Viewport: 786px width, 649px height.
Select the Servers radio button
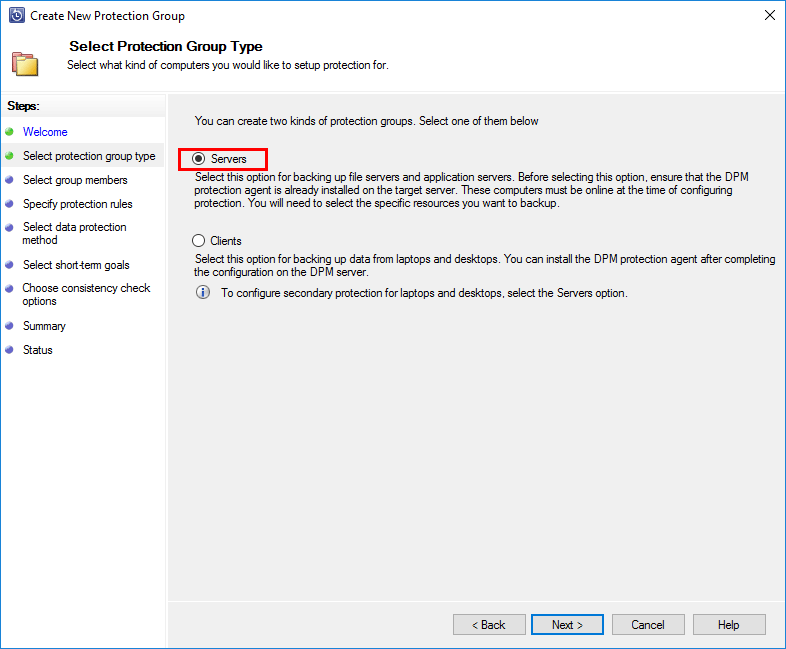[199, 159]
